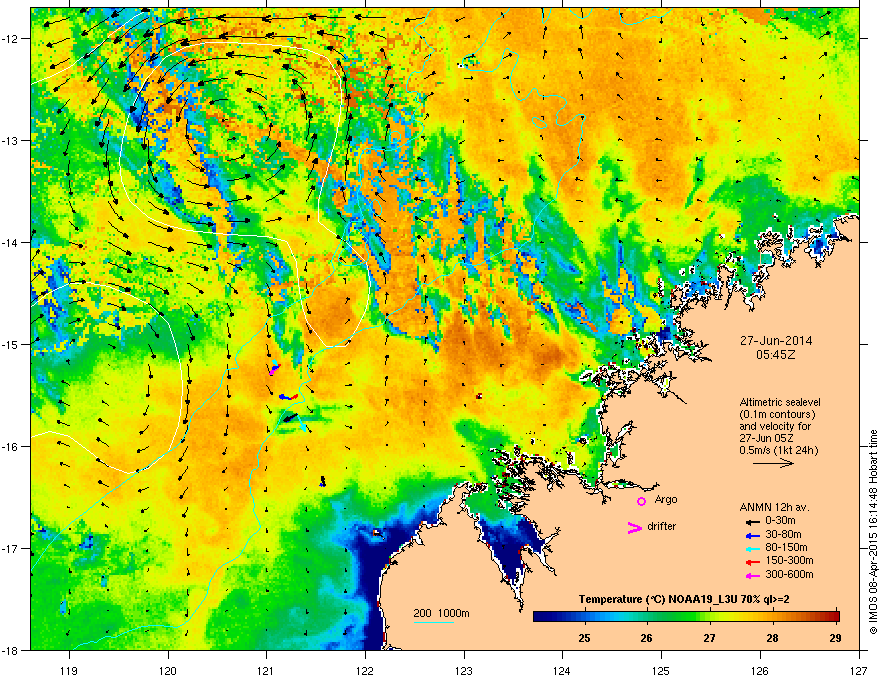Click the colorbar tick label 27
The image size is (880, 680).
click(710, 638)
